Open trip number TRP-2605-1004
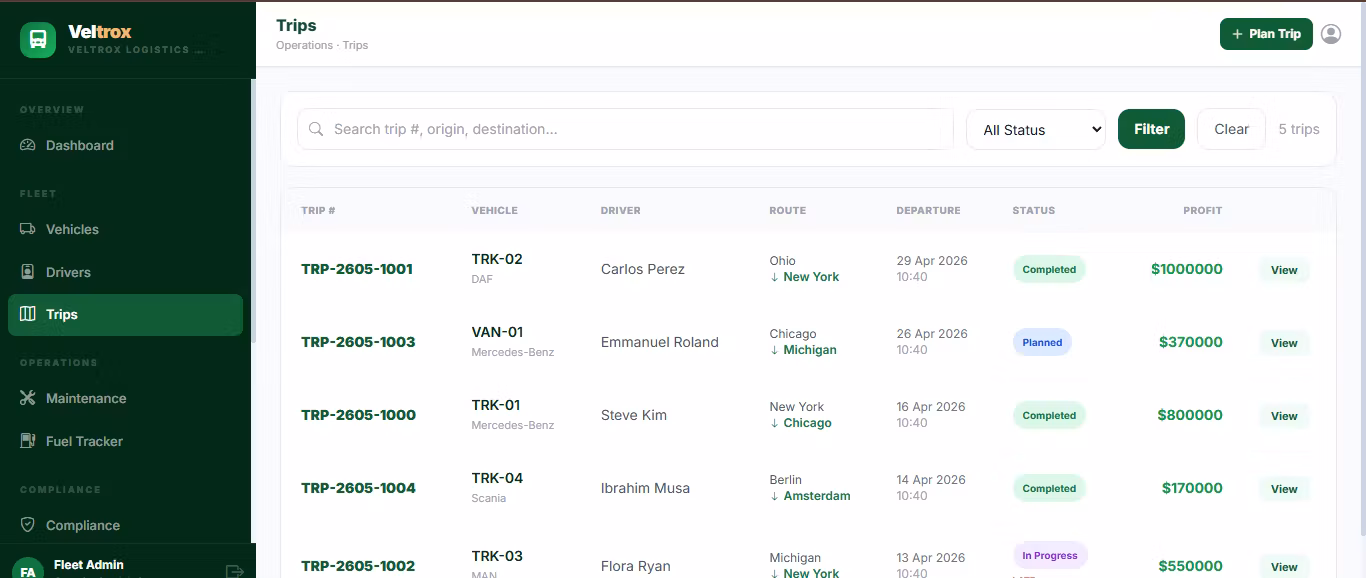1366x578 pixels. tap(358, 488)
